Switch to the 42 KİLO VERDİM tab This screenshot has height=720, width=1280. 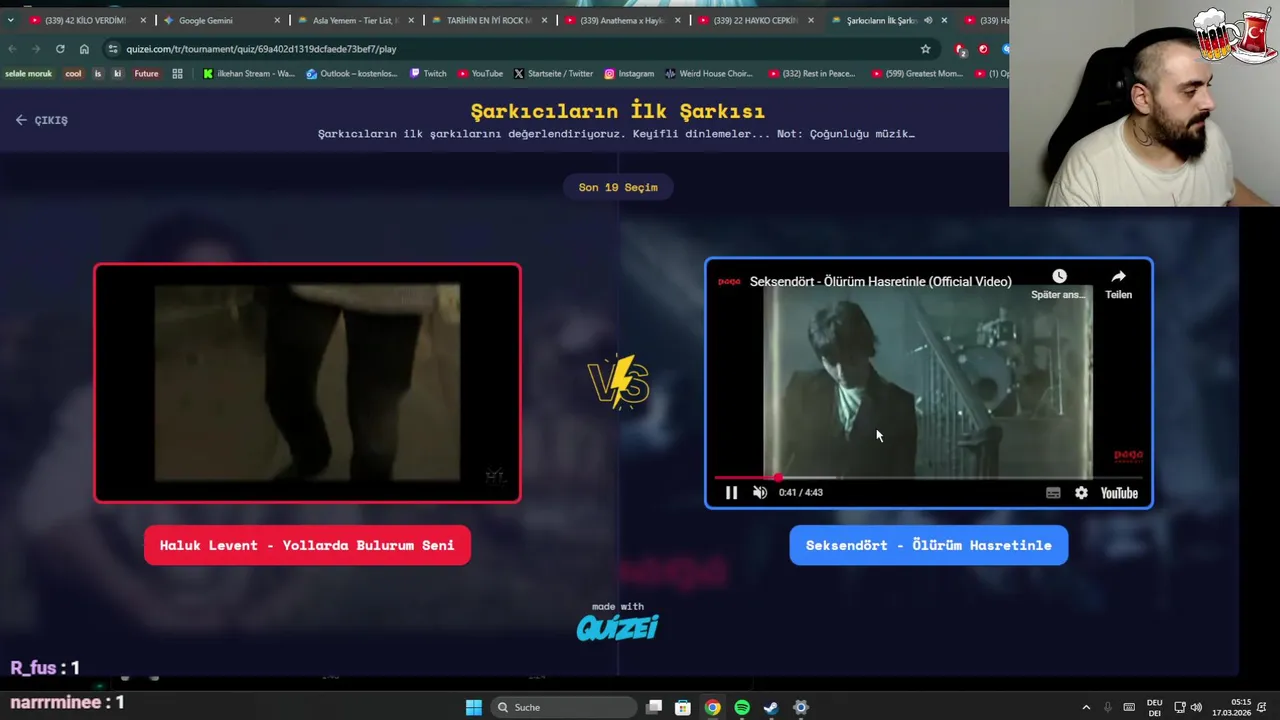click(x=85, y=20)
